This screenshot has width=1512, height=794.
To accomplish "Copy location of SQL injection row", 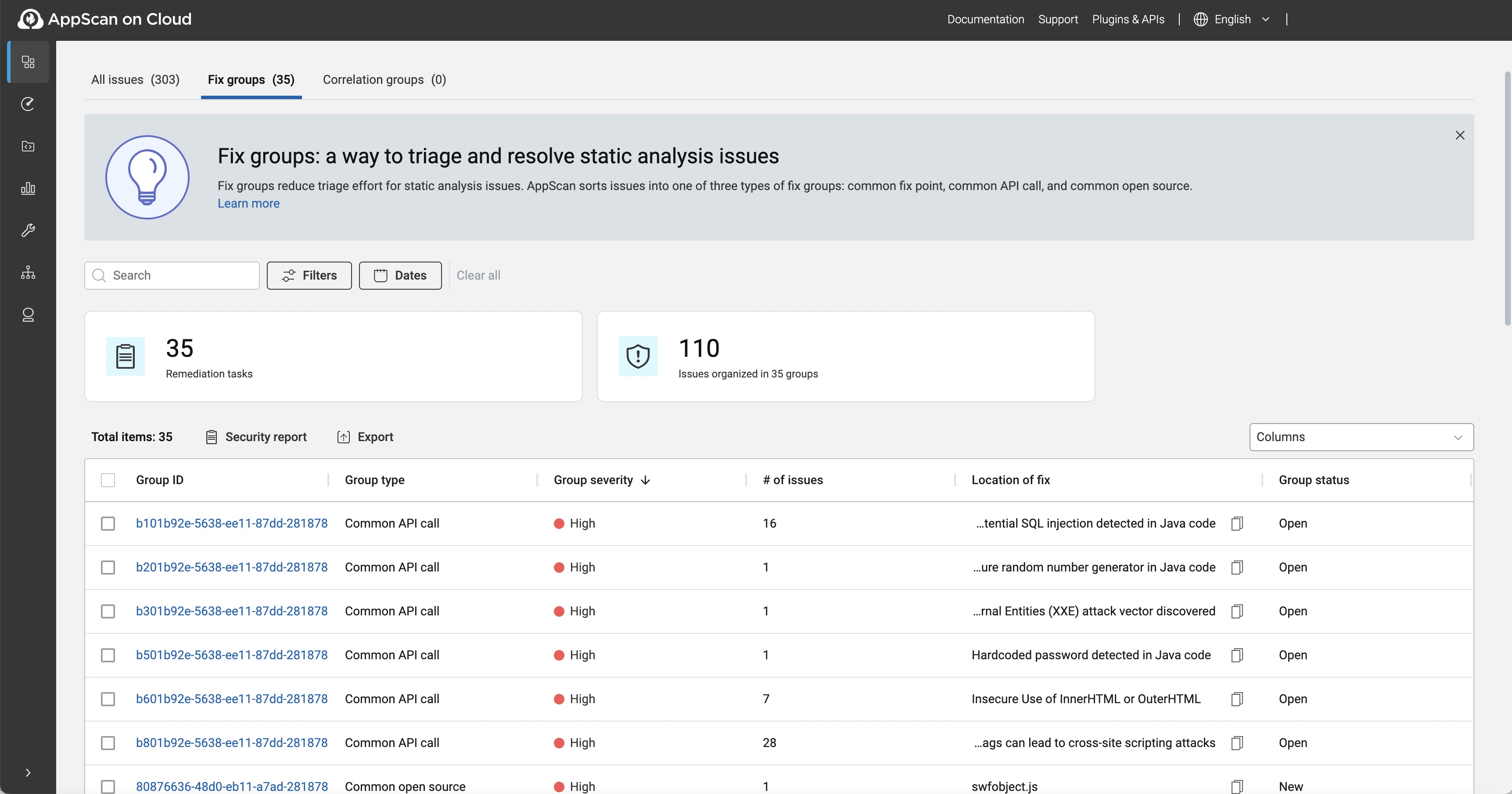I will click(x=1237, y=523).
